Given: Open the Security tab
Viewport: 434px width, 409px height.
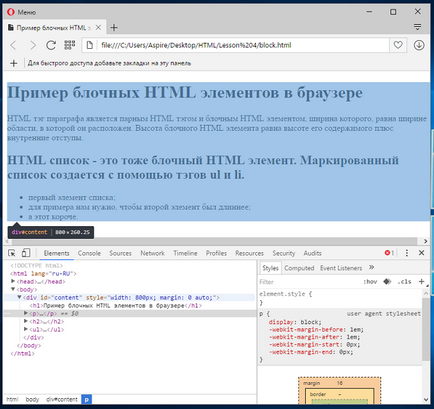Looking at the screenshot, I should [284, 253].
